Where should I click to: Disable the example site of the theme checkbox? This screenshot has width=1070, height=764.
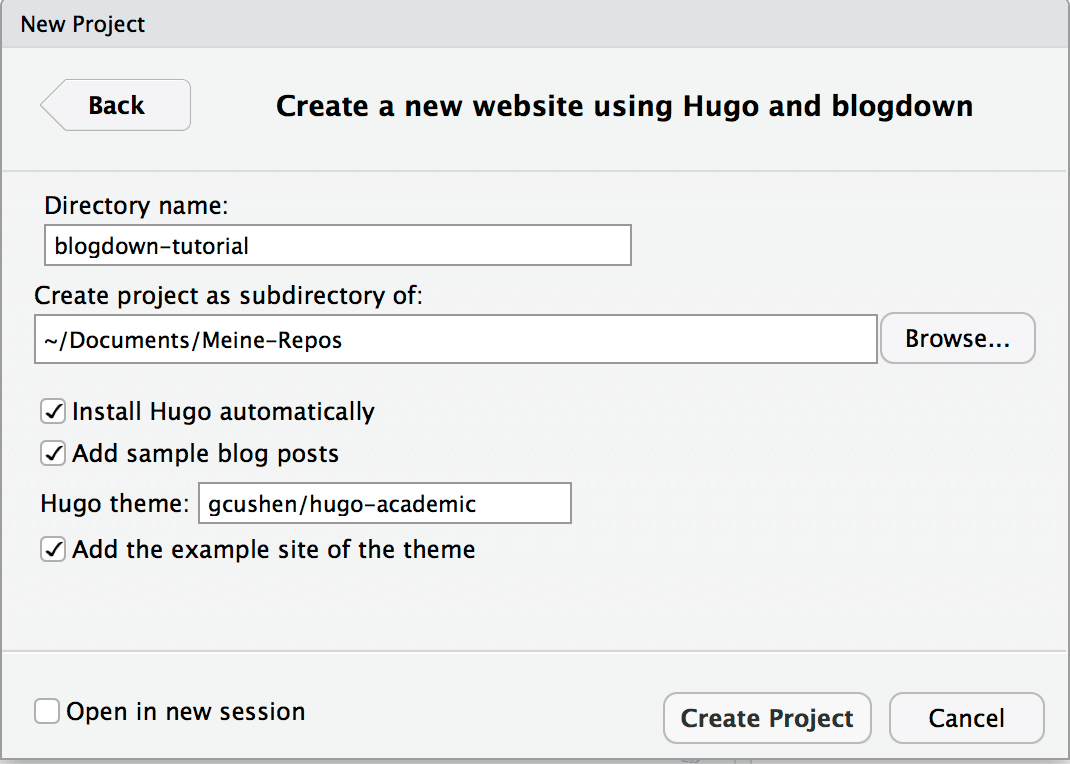pyautogui.click(x=53, y=549)
